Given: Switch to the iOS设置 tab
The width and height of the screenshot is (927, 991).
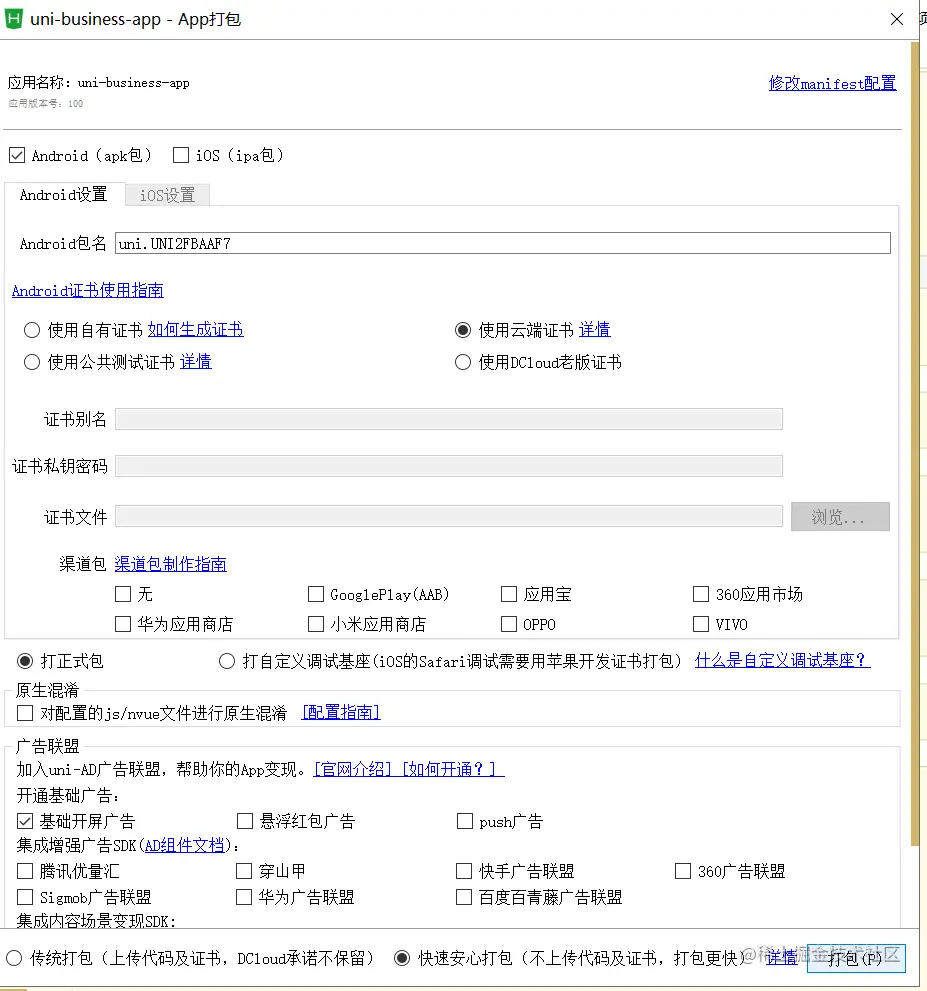Looking at the screenshot, I should [166, 194].
